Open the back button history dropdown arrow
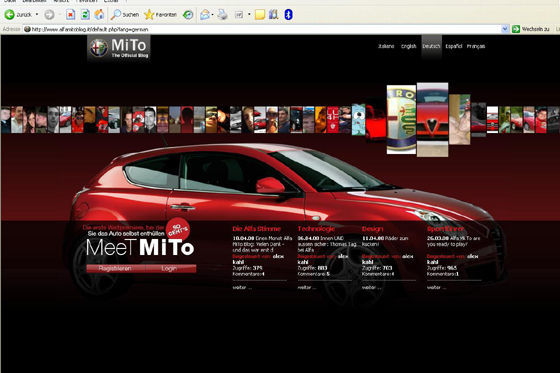 pos(37,15)
